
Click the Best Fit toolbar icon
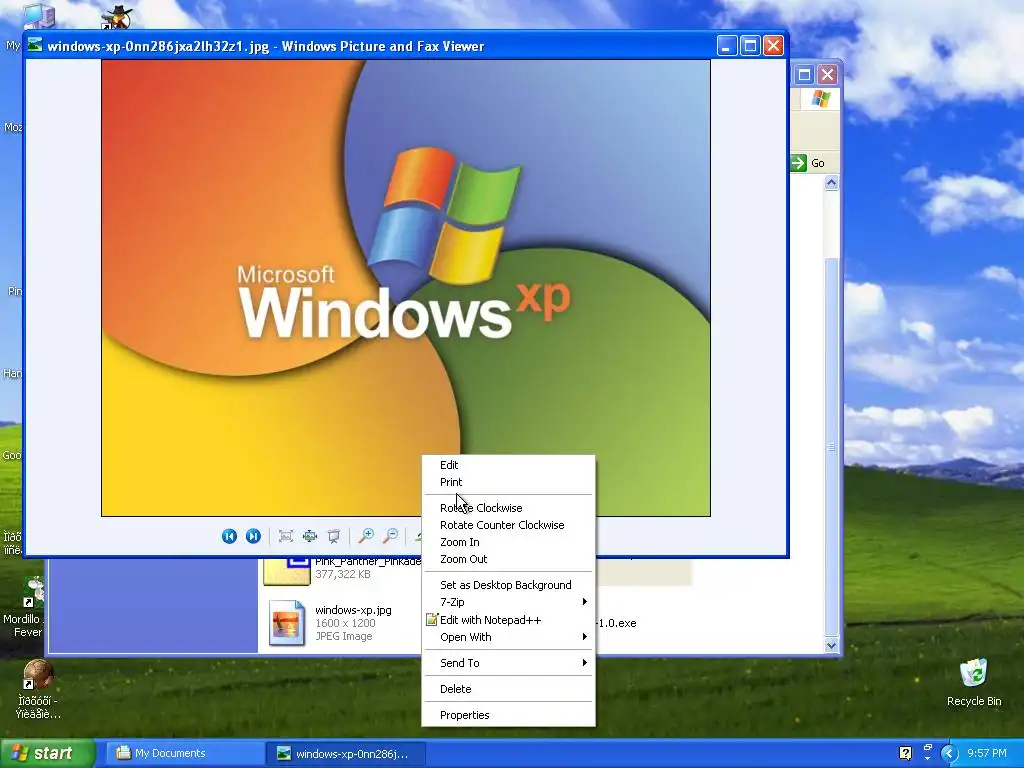(x=285, y=536)
